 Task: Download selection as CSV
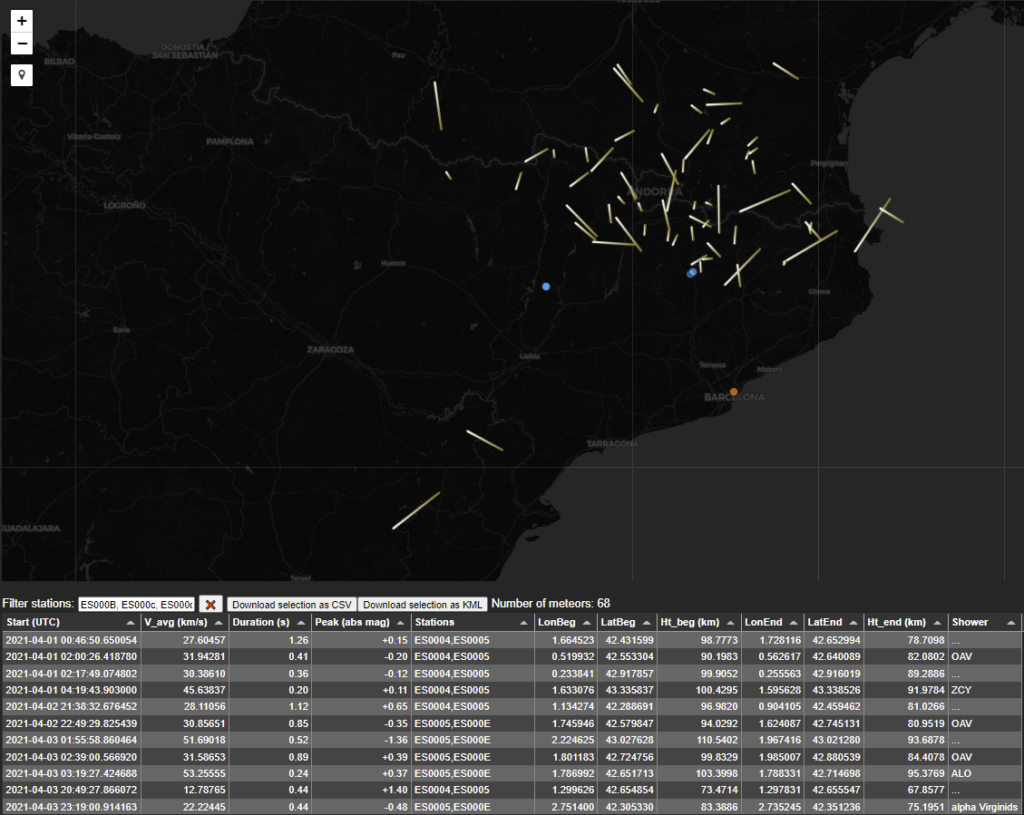(x=291, y=604)
